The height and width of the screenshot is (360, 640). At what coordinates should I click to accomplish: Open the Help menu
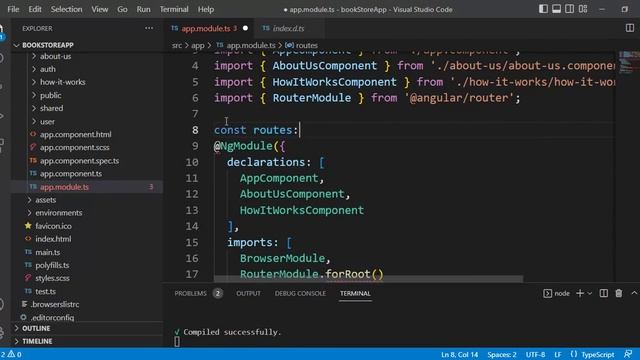206,9
